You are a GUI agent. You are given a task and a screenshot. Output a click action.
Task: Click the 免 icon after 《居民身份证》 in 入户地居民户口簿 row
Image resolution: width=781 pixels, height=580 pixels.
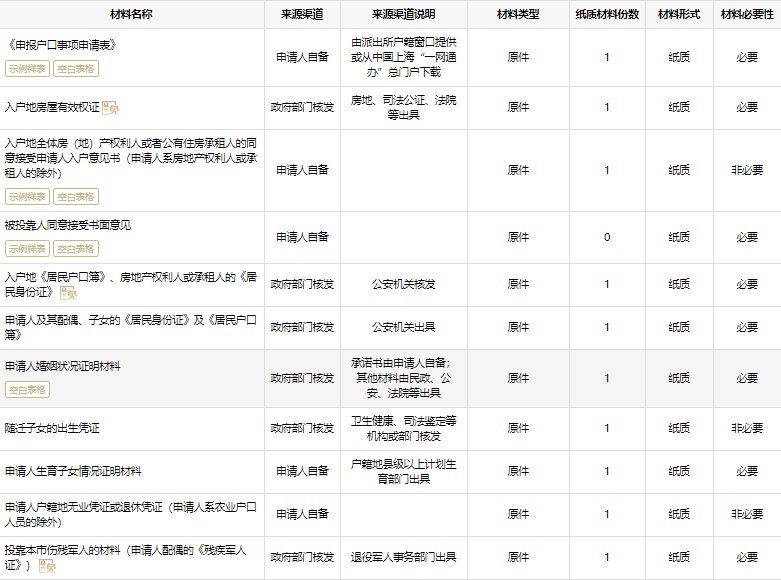click(x=68, y=292)
